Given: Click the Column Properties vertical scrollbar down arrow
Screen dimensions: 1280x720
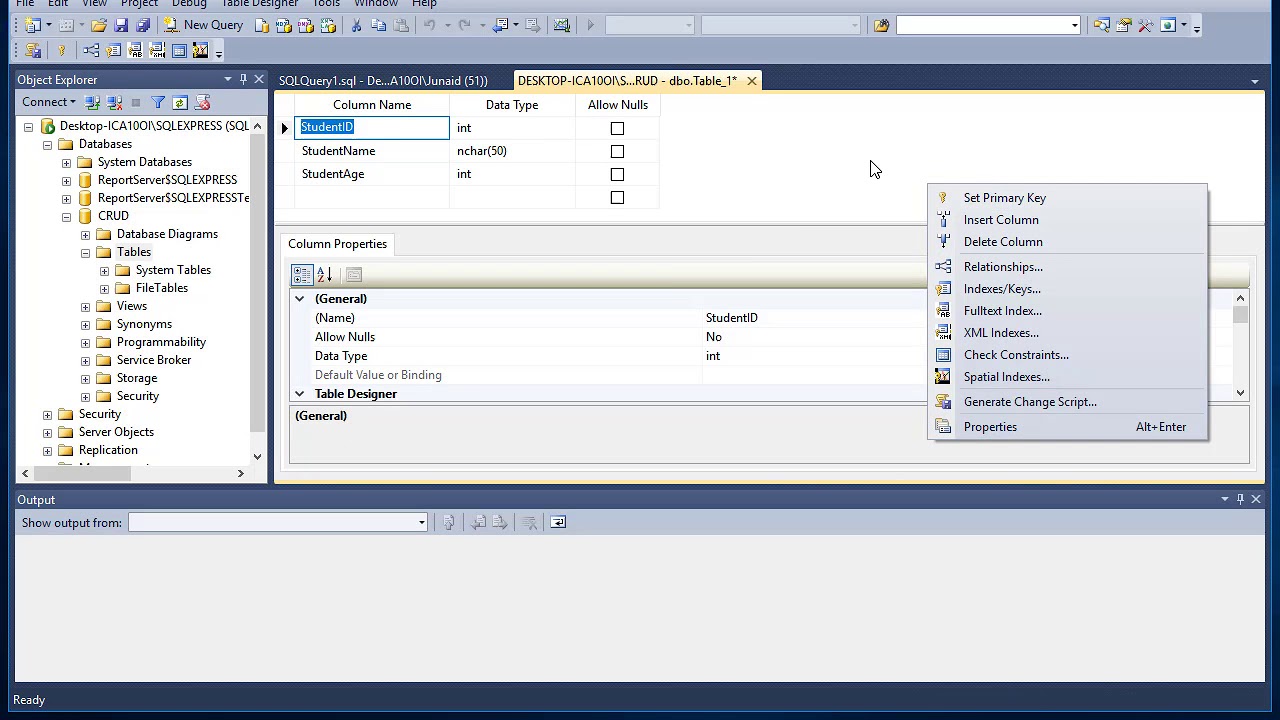Looking at the screenshot, I should 1240,393.
